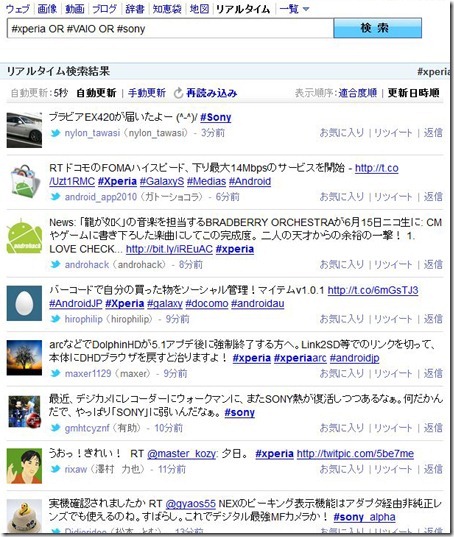The width and height of the screenshot is (454, 537).
Task: Open androhack green robot avatar
Action: 24,236
